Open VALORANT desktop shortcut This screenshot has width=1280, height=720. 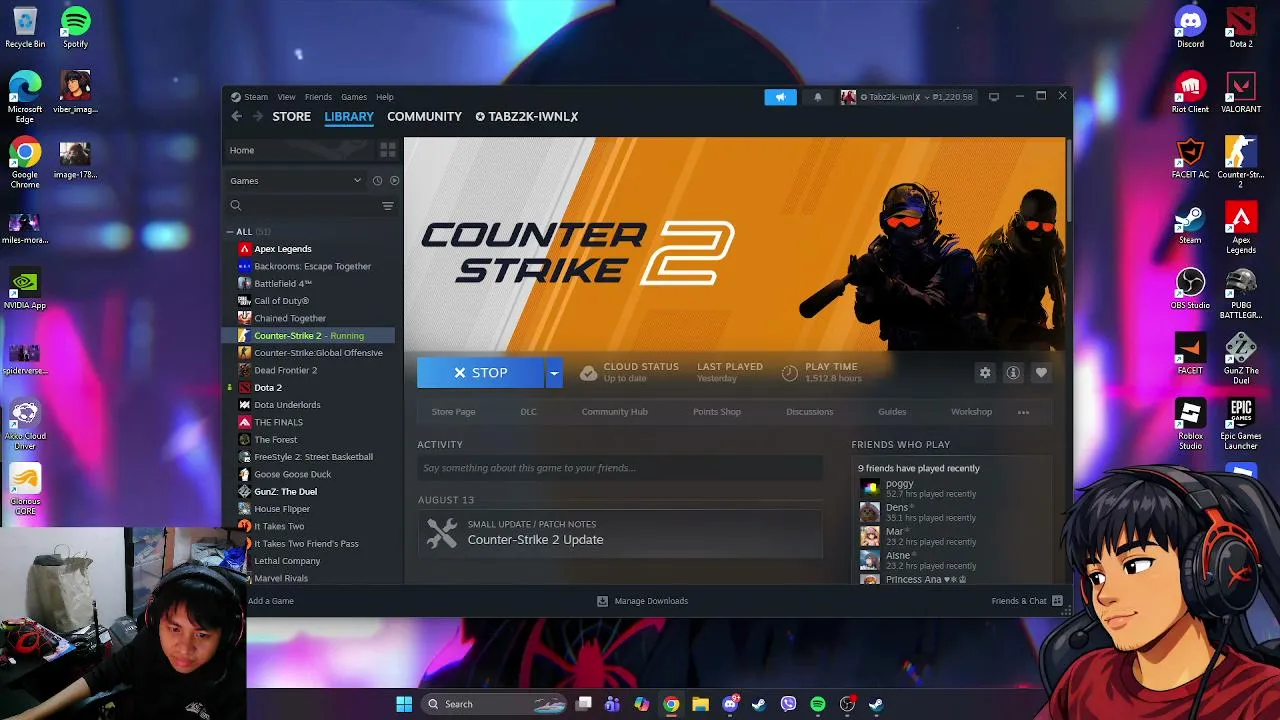1241,93
